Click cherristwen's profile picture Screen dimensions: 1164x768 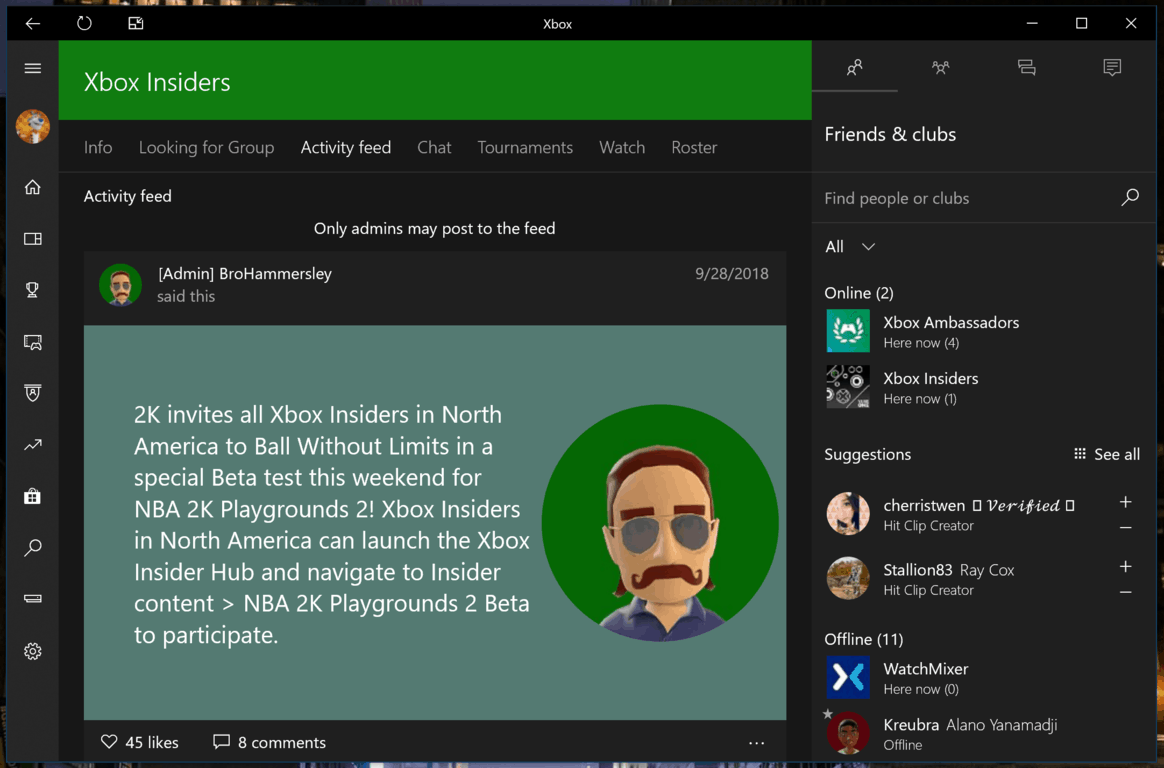click(848, 513)
